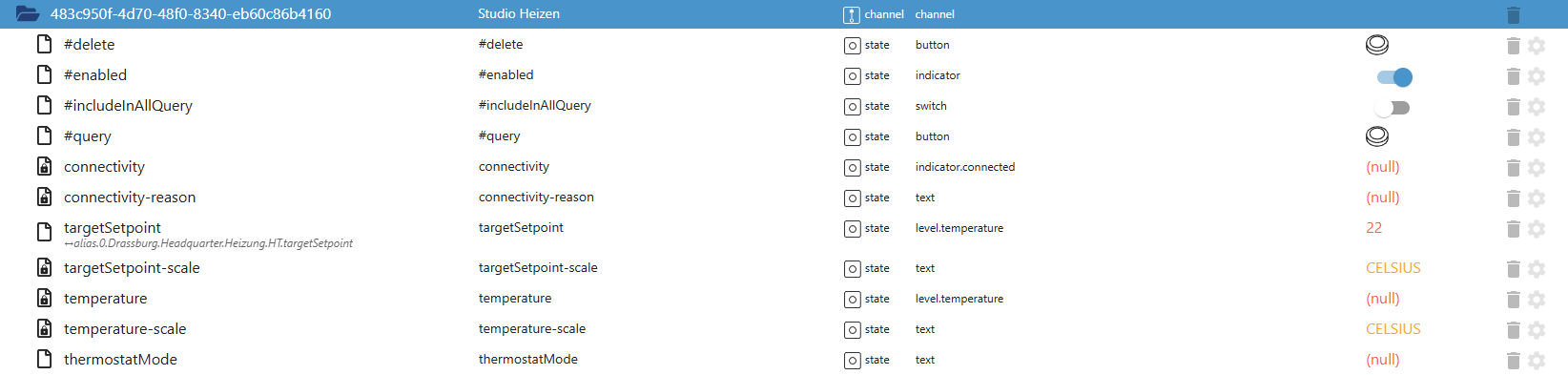Collapse the Studio Heizen channel folder
Image resolution: width=1568 pixels, height=375 pixels.
tap(28, 14)
